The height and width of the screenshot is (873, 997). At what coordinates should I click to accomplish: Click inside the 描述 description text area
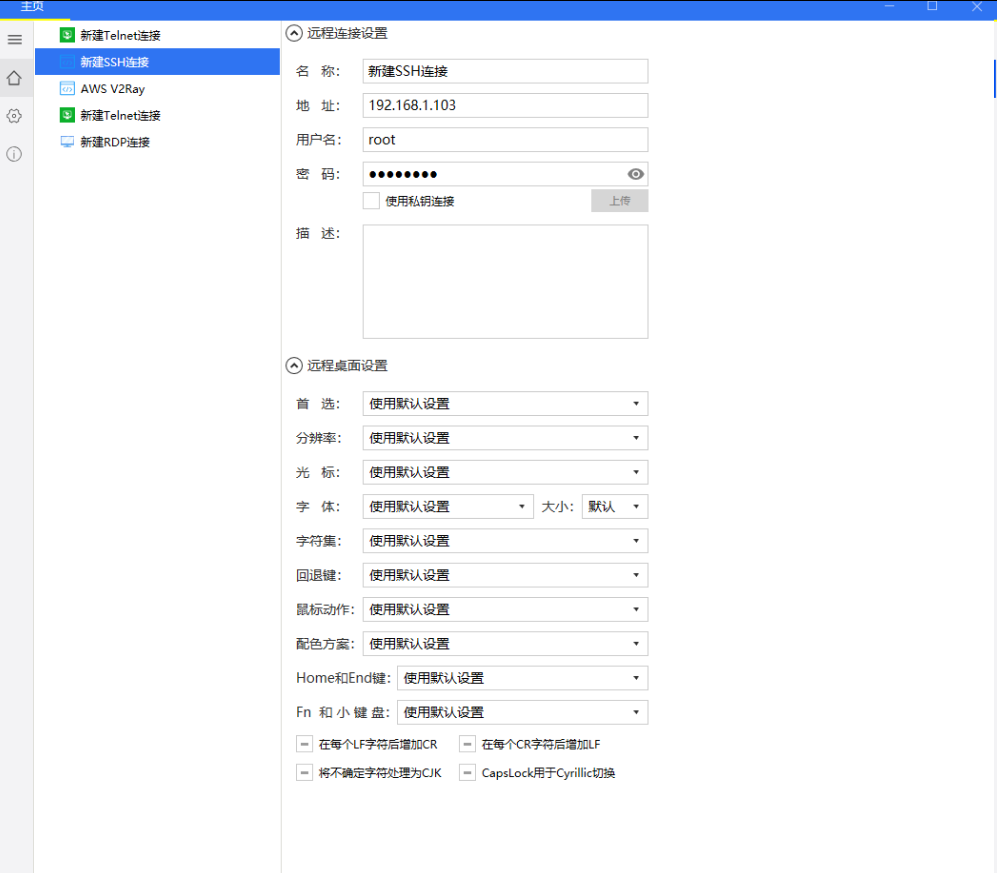pos(504,280)
